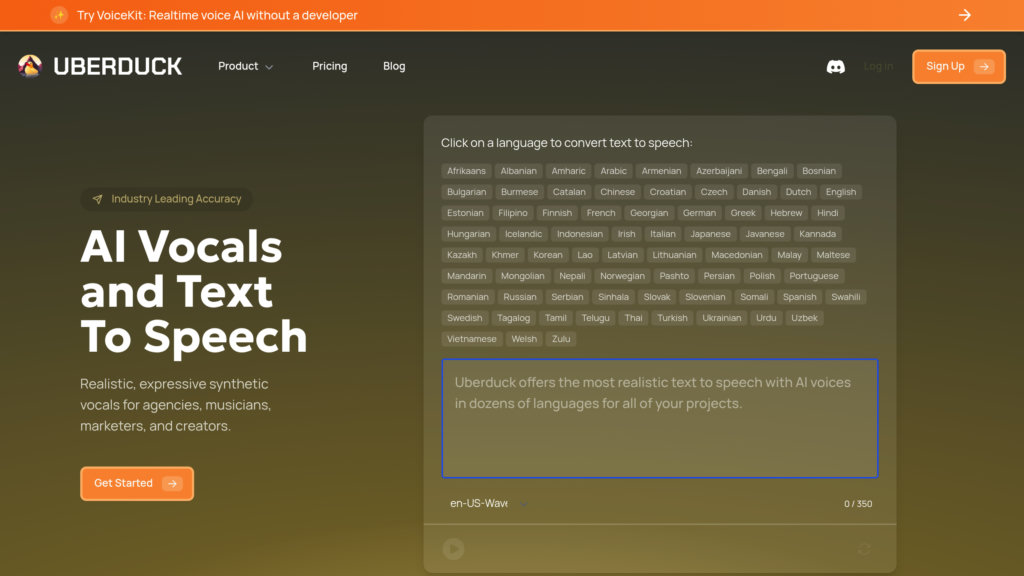Select the Macedonian language
Image resolution: width=1024 pixels, height=576 pixels.
click(x=737, y=255)
